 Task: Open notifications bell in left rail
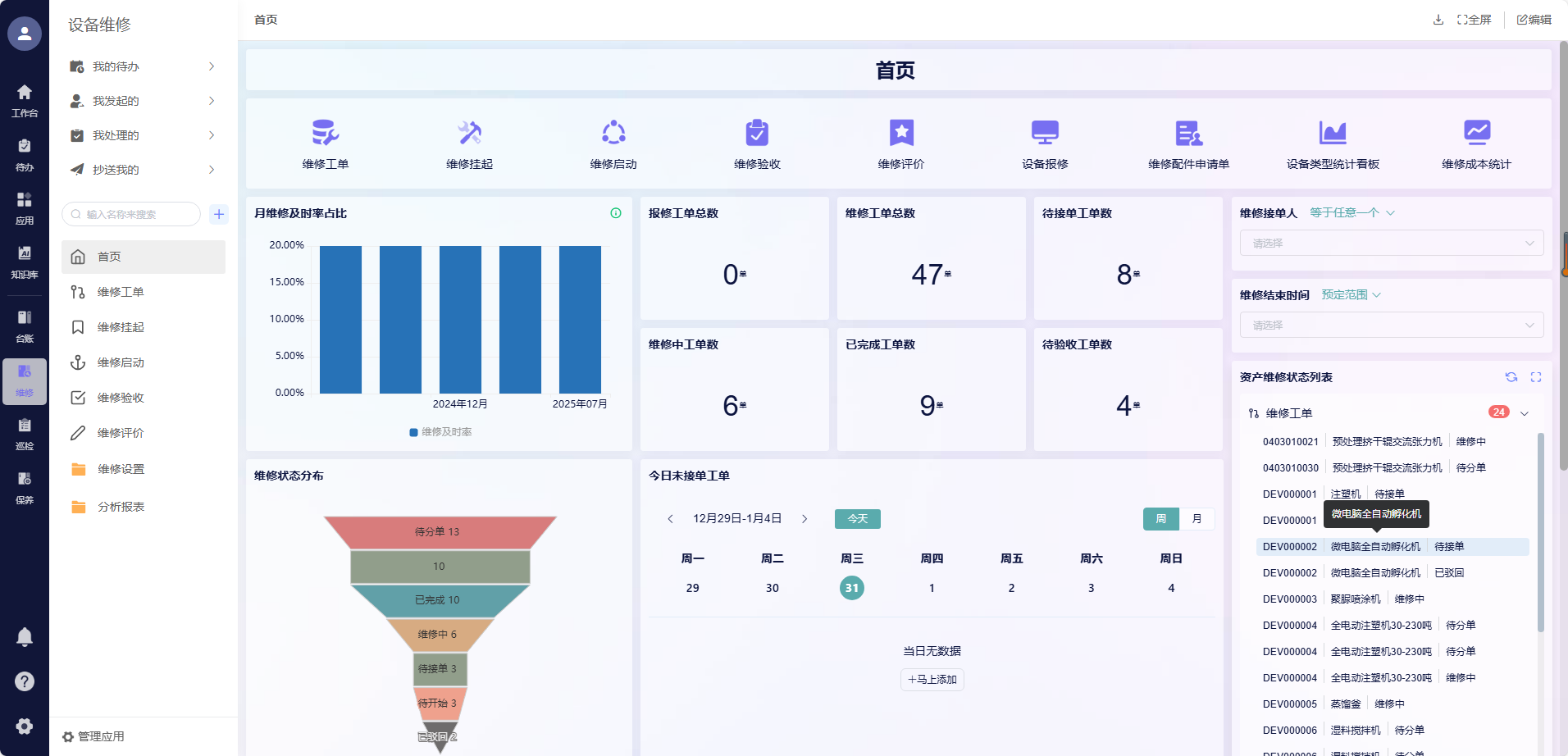pyautogui.click(x=25, y=637)
